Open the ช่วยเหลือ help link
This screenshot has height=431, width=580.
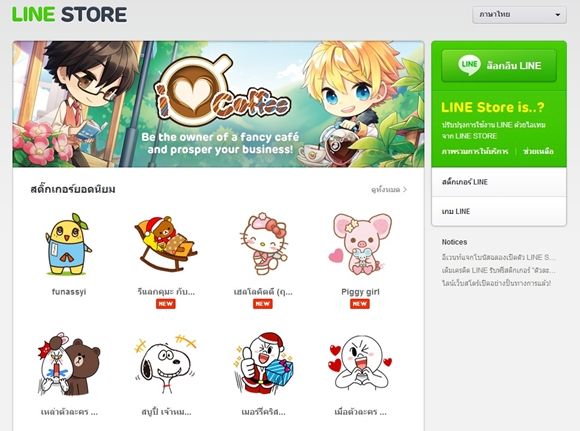538,151
